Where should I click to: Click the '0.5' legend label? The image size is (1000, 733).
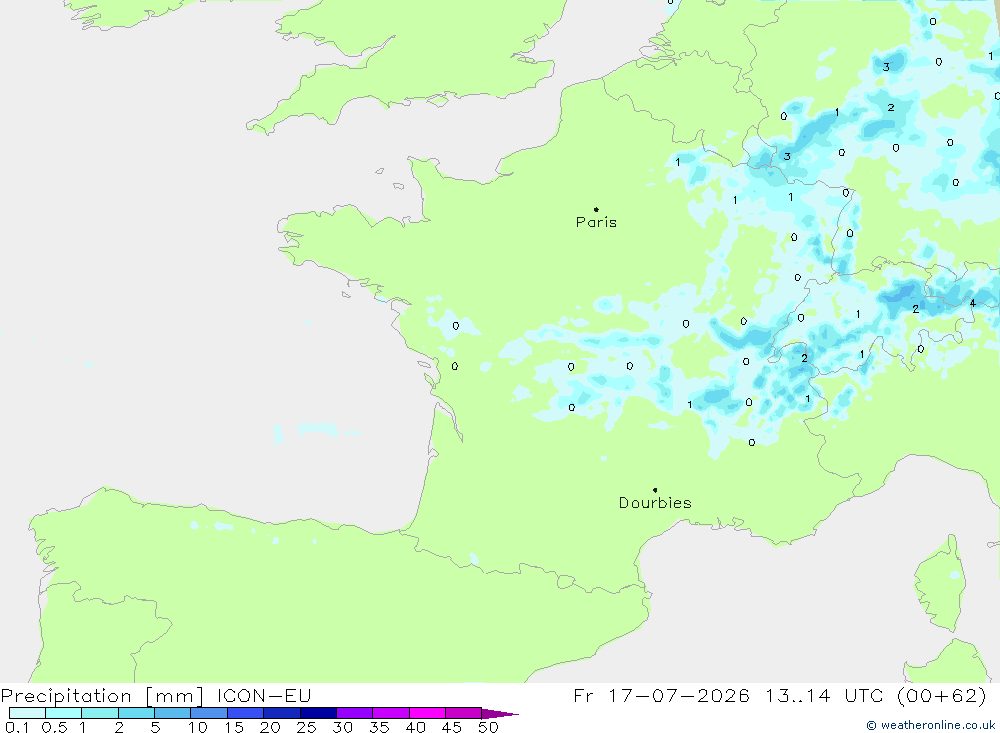tap(54, 727)
